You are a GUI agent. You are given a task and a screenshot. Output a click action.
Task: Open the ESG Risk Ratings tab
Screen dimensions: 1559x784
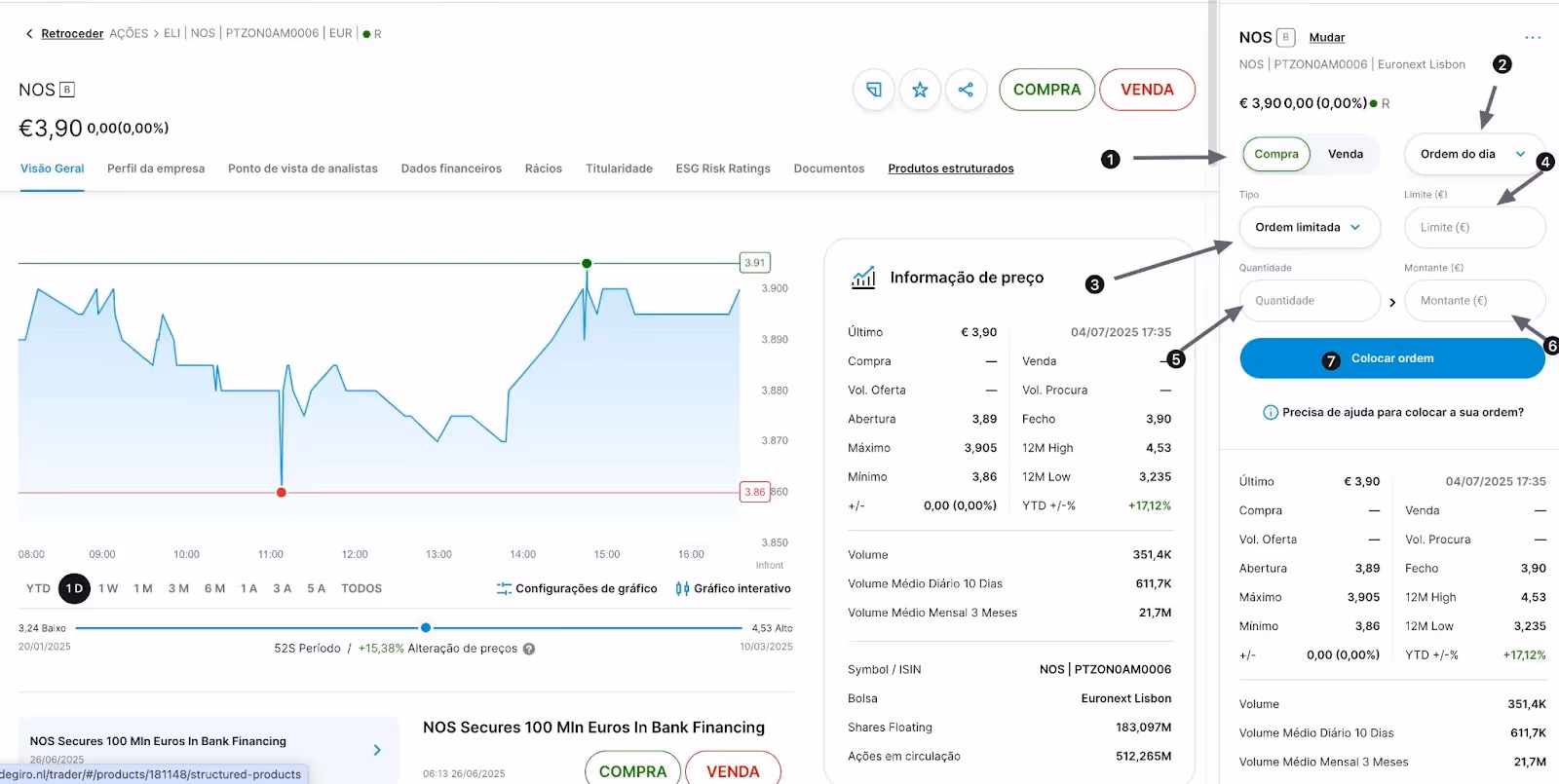coord(723,168)
